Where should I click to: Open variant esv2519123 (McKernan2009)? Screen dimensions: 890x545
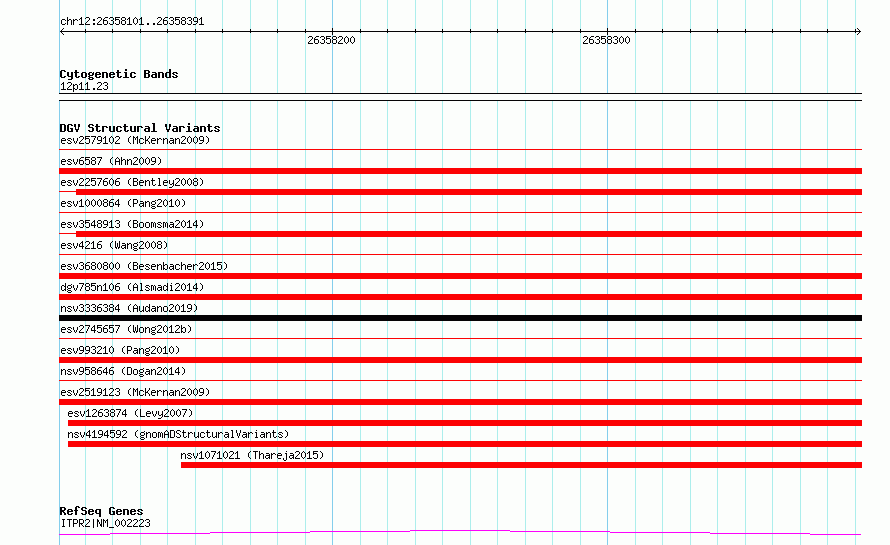click(x=135, y=392)
